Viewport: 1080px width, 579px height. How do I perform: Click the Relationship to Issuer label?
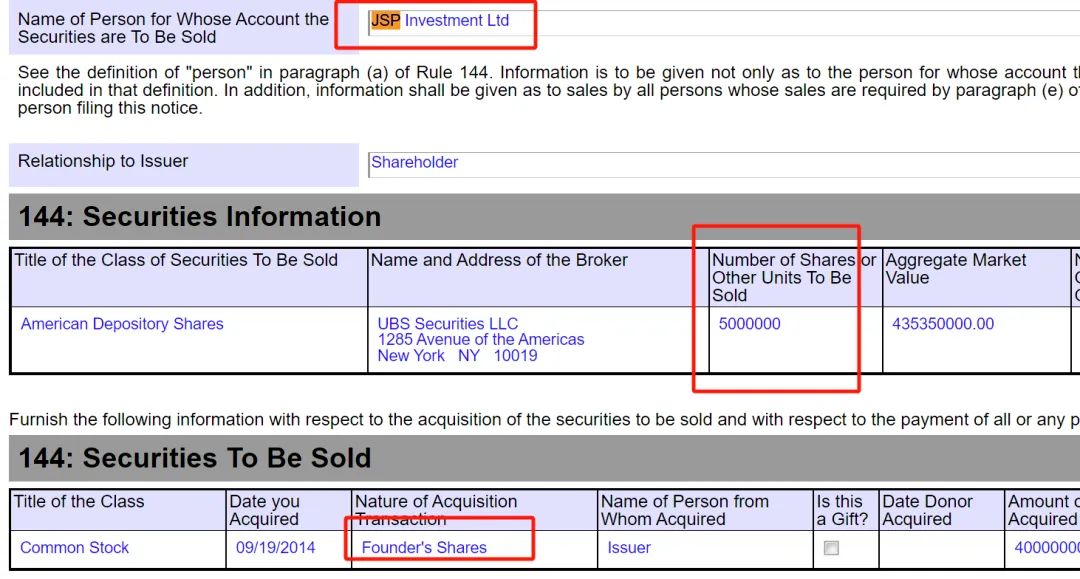click(x=103, y=162)
